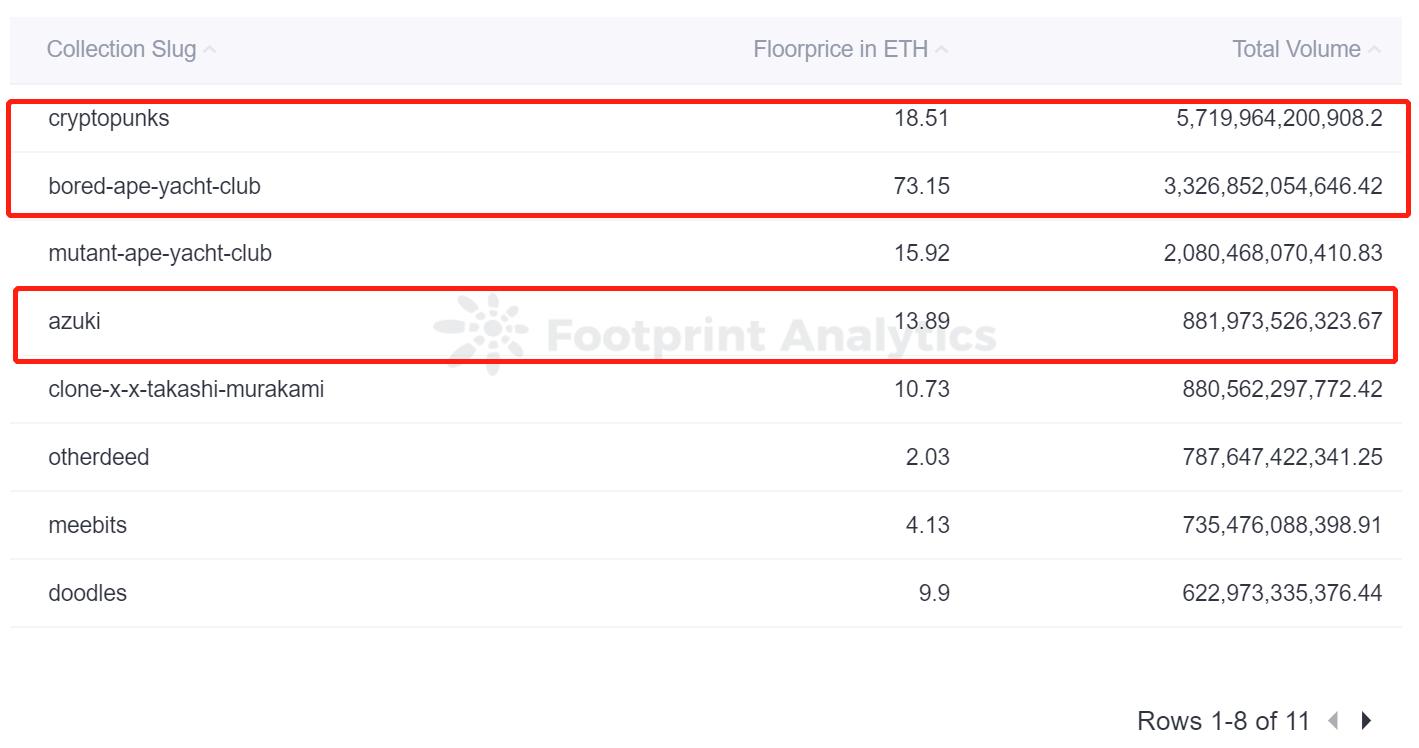The height and width of the screenshot is (748, 1419).
Task: Click the otherdeed collection name
Action: (99, 458)
